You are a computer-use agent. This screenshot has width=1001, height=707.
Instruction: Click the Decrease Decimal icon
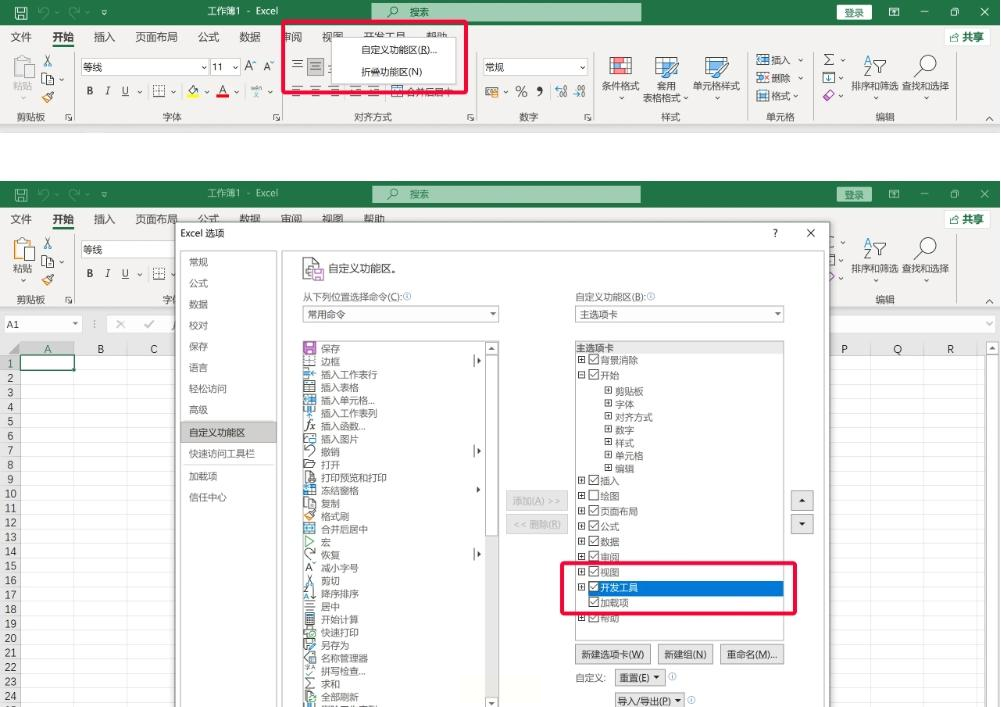(580, 91)
